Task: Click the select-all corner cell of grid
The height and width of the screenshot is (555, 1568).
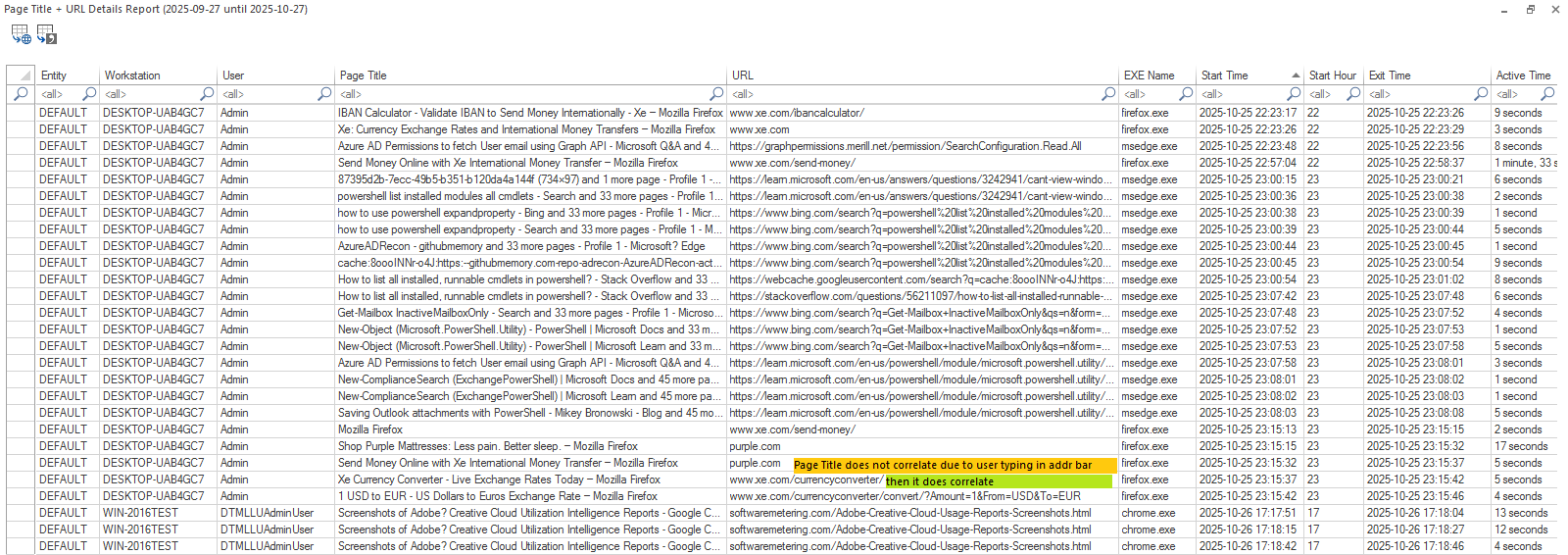Action: click(21, 76)
